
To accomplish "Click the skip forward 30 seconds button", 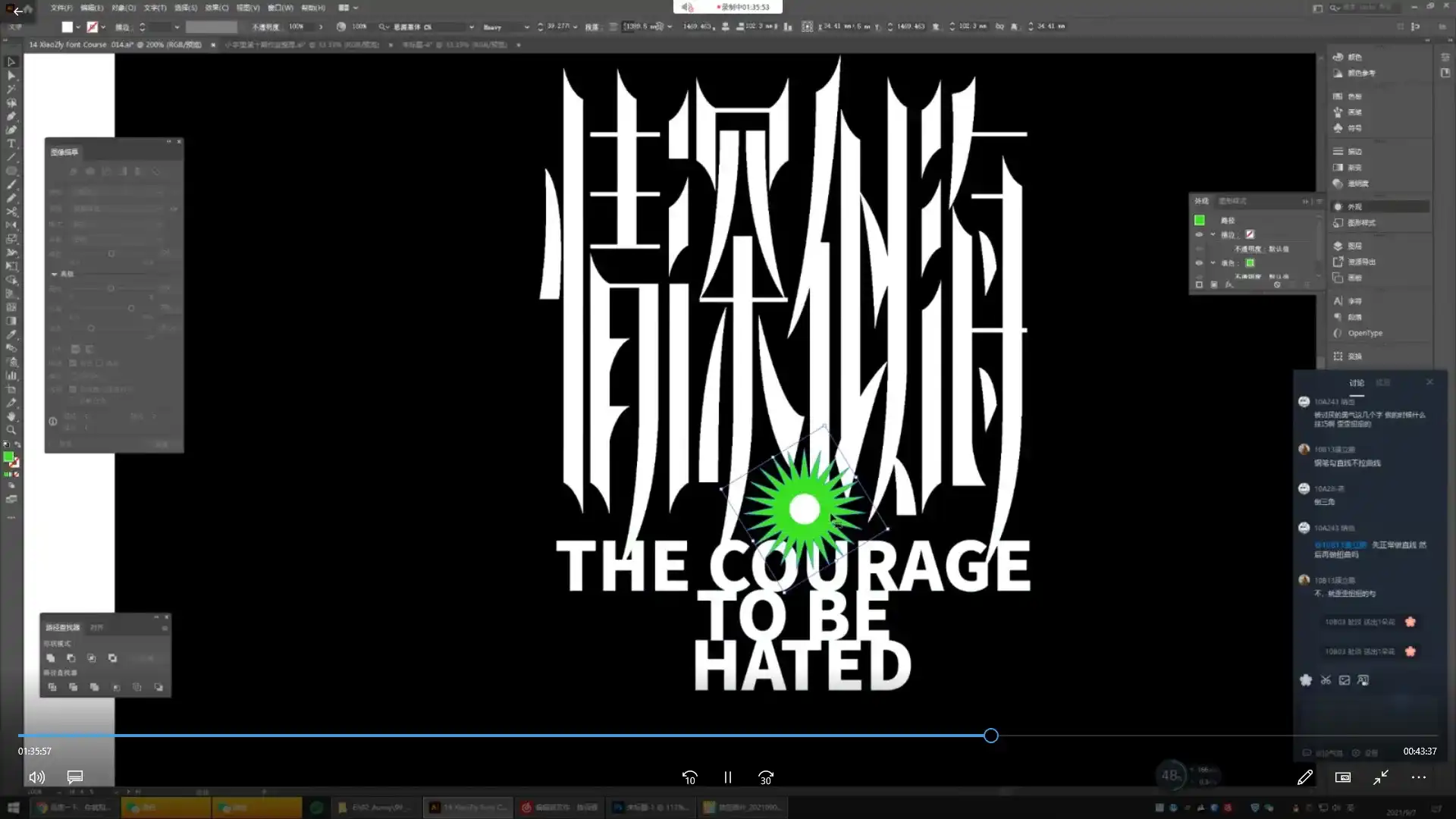I will coord(766,777).
